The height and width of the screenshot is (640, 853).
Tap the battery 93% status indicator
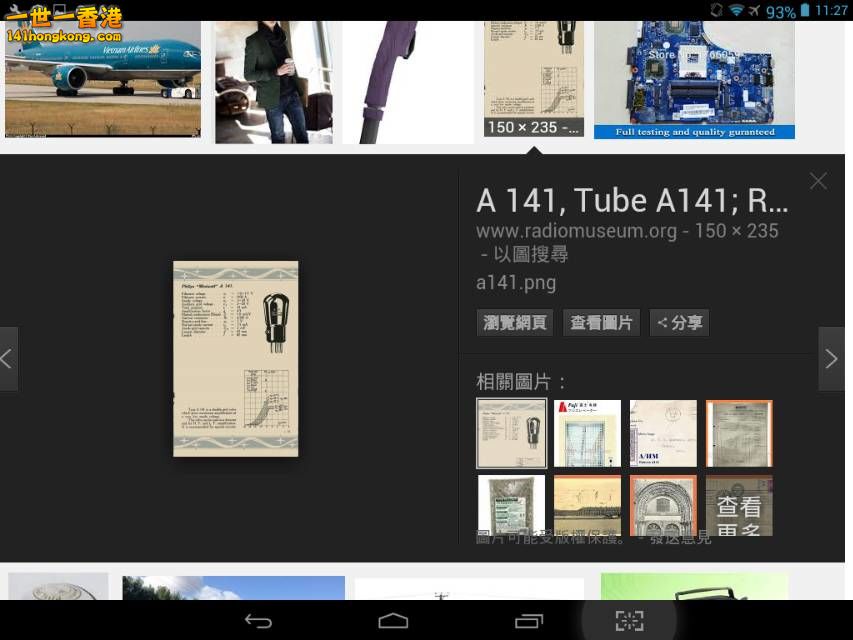(x=788, y=11)
